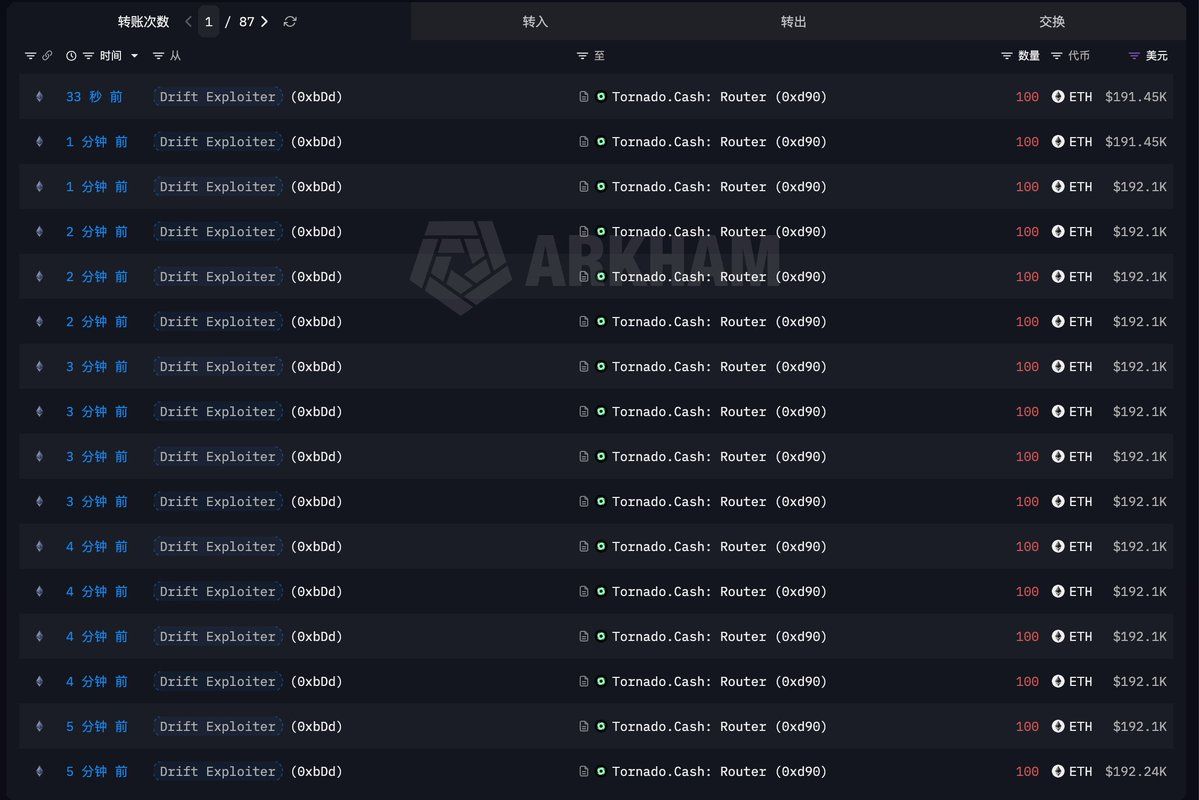Click Tornado.Cash logo in 1 分钟 前 $191.45K row

tap(601, 141)
